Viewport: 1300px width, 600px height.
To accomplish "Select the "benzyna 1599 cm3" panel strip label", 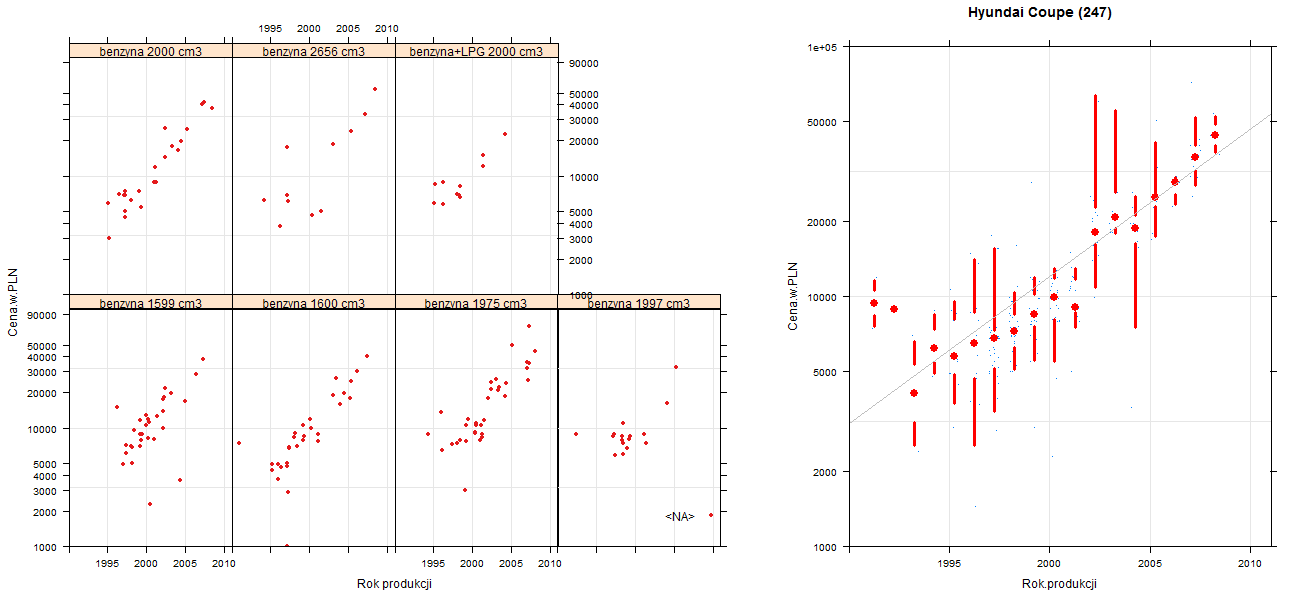I will pos(151,303).
